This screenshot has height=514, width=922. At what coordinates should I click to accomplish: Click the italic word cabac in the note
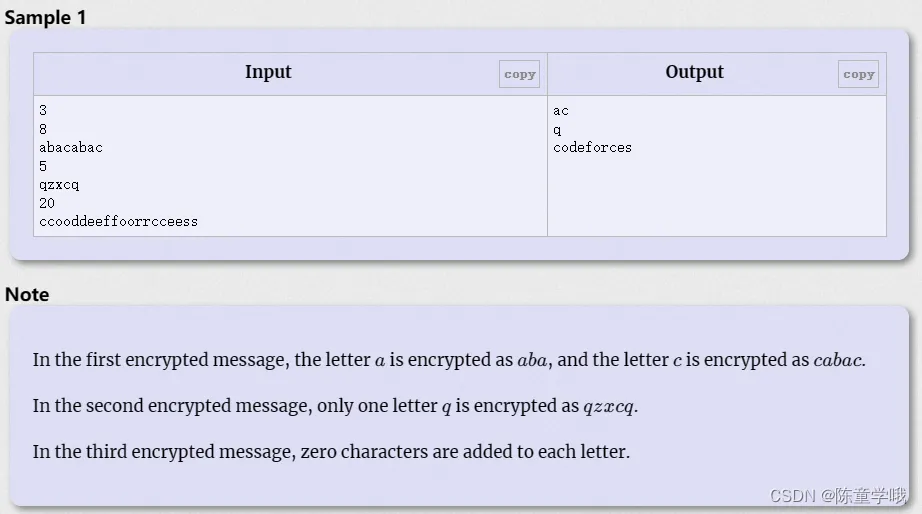(837, 360)
